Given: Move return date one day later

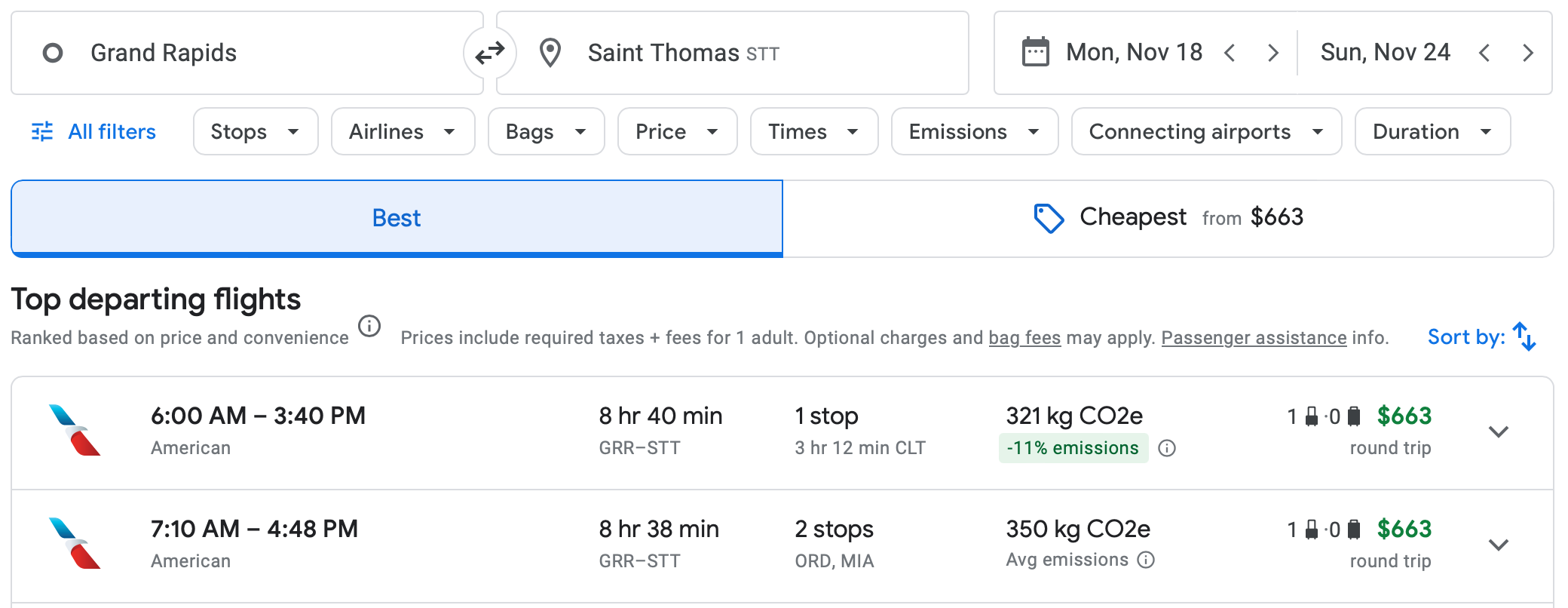Looking at the screenshot, I should coord(1528,53).
